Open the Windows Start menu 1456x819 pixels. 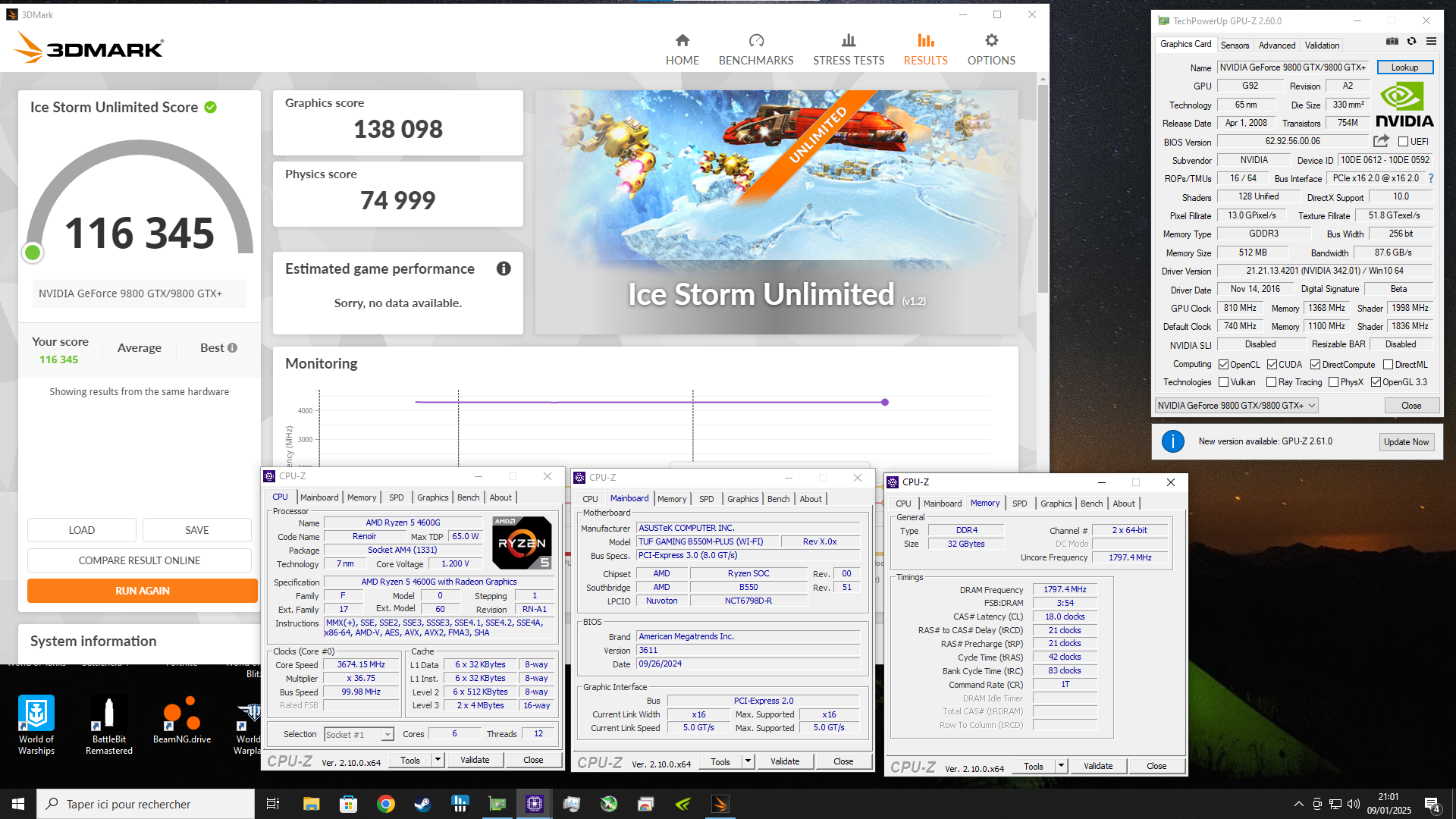18,804
